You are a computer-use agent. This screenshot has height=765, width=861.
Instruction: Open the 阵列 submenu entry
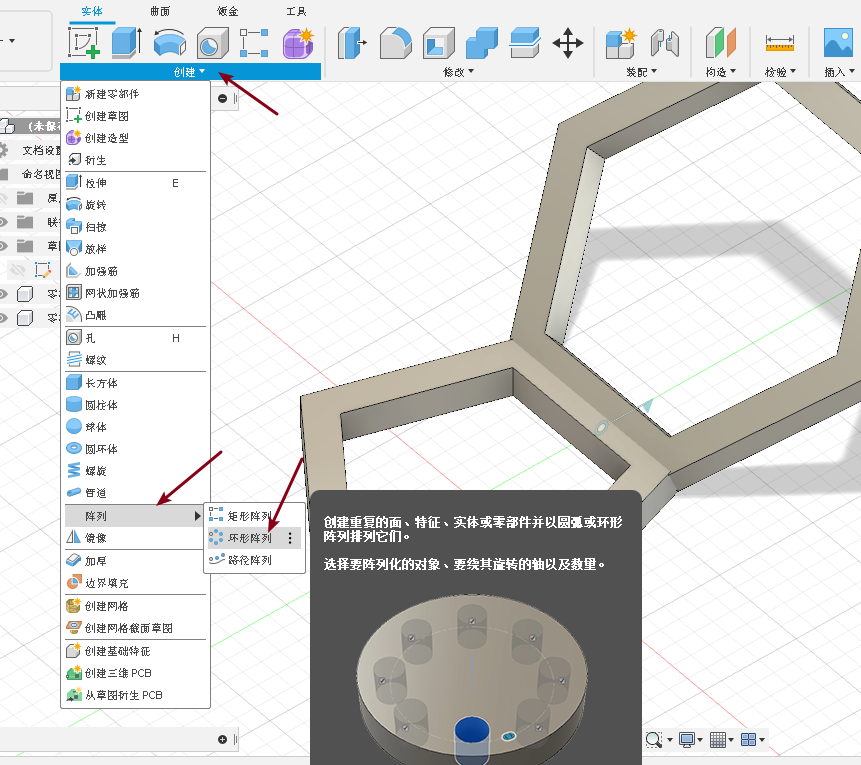click(x=136, y=516)
